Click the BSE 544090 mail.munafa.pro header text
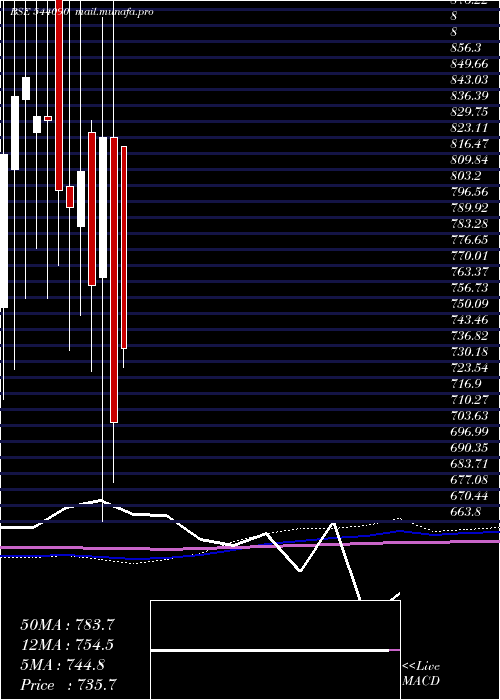The image size is (500, 700). pyautogui.click(x=82, y=12)
